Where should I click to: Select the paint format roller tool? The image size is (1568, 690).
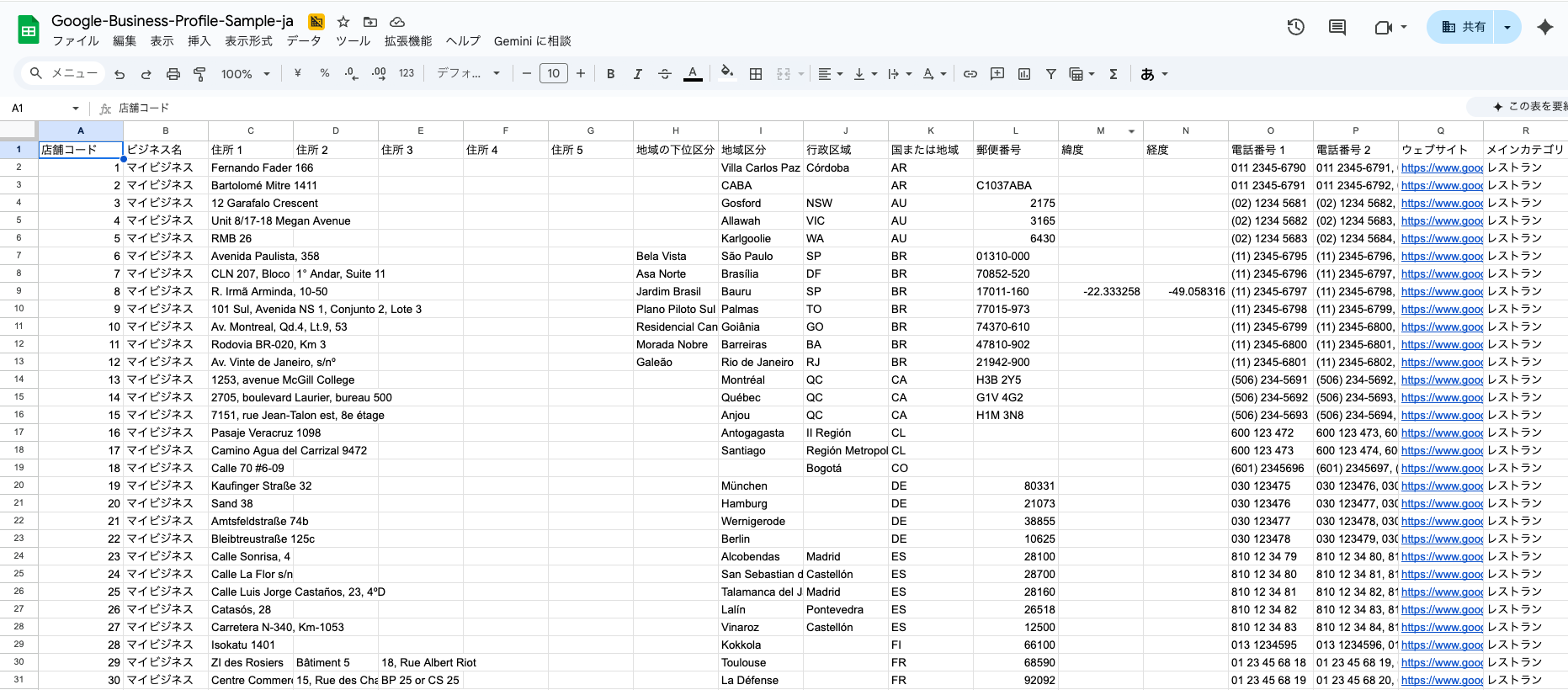pyautogui.click(x=199, y=74)
